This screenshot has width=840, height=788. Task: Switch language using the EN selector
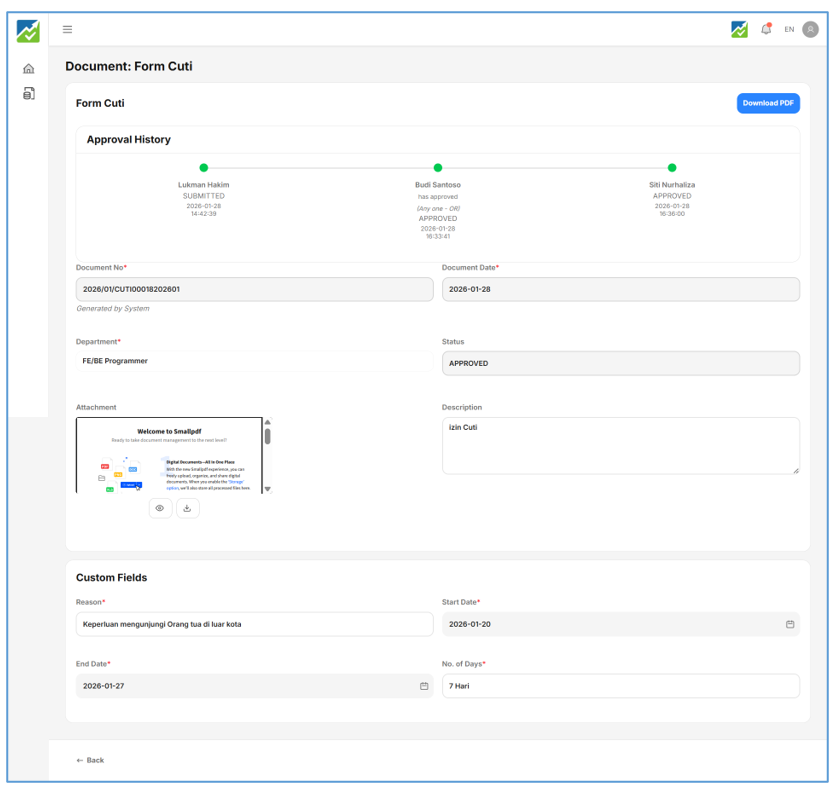pos(788,29)
